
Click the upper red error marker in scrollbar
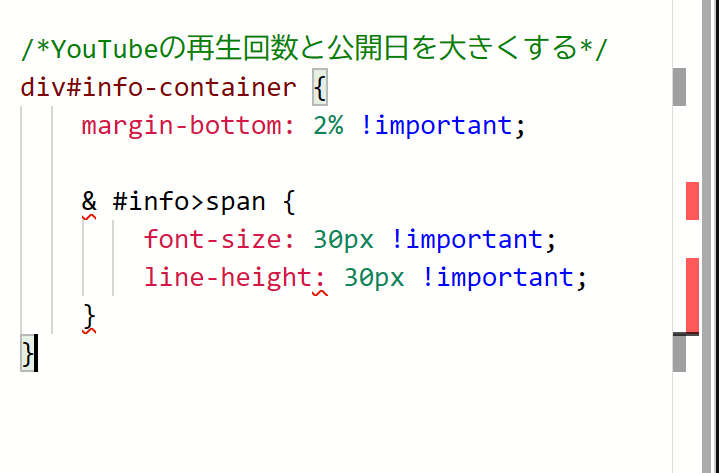692,200
